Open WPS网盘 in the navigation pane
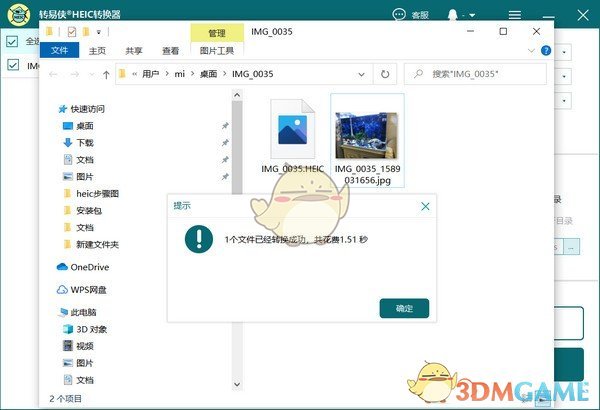Viewport: 600px width, 410px height. 82,290
